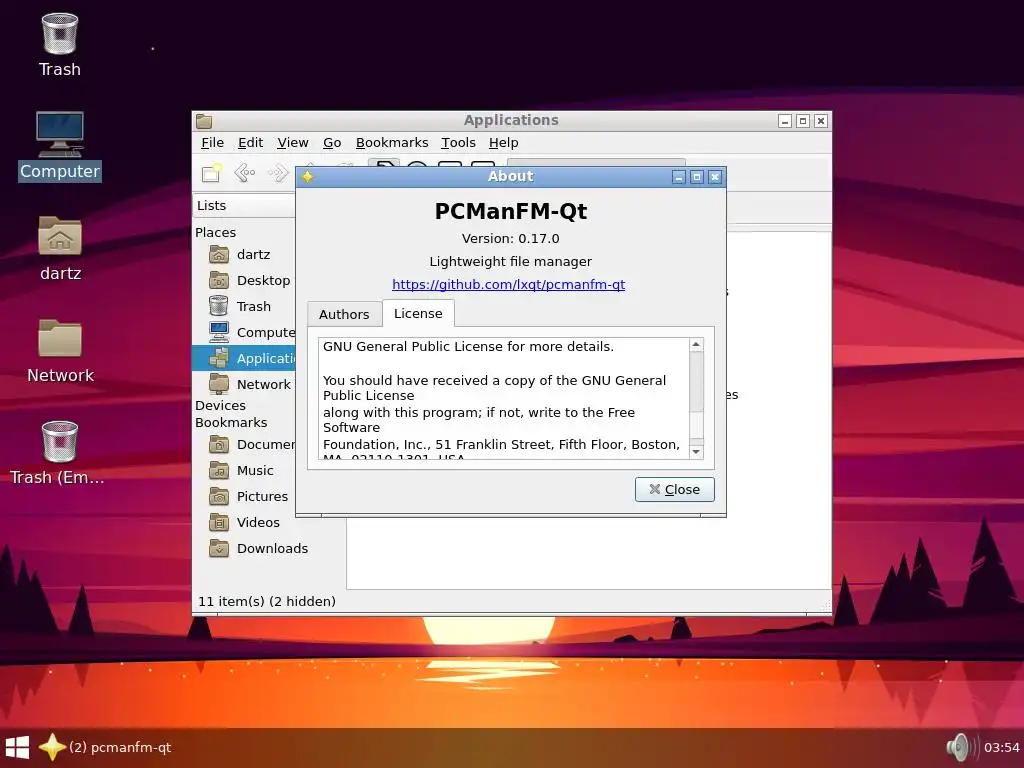Close the About dialog with Close button
Viewport: 1024px width, 768px height.
[x=675, y=490]
